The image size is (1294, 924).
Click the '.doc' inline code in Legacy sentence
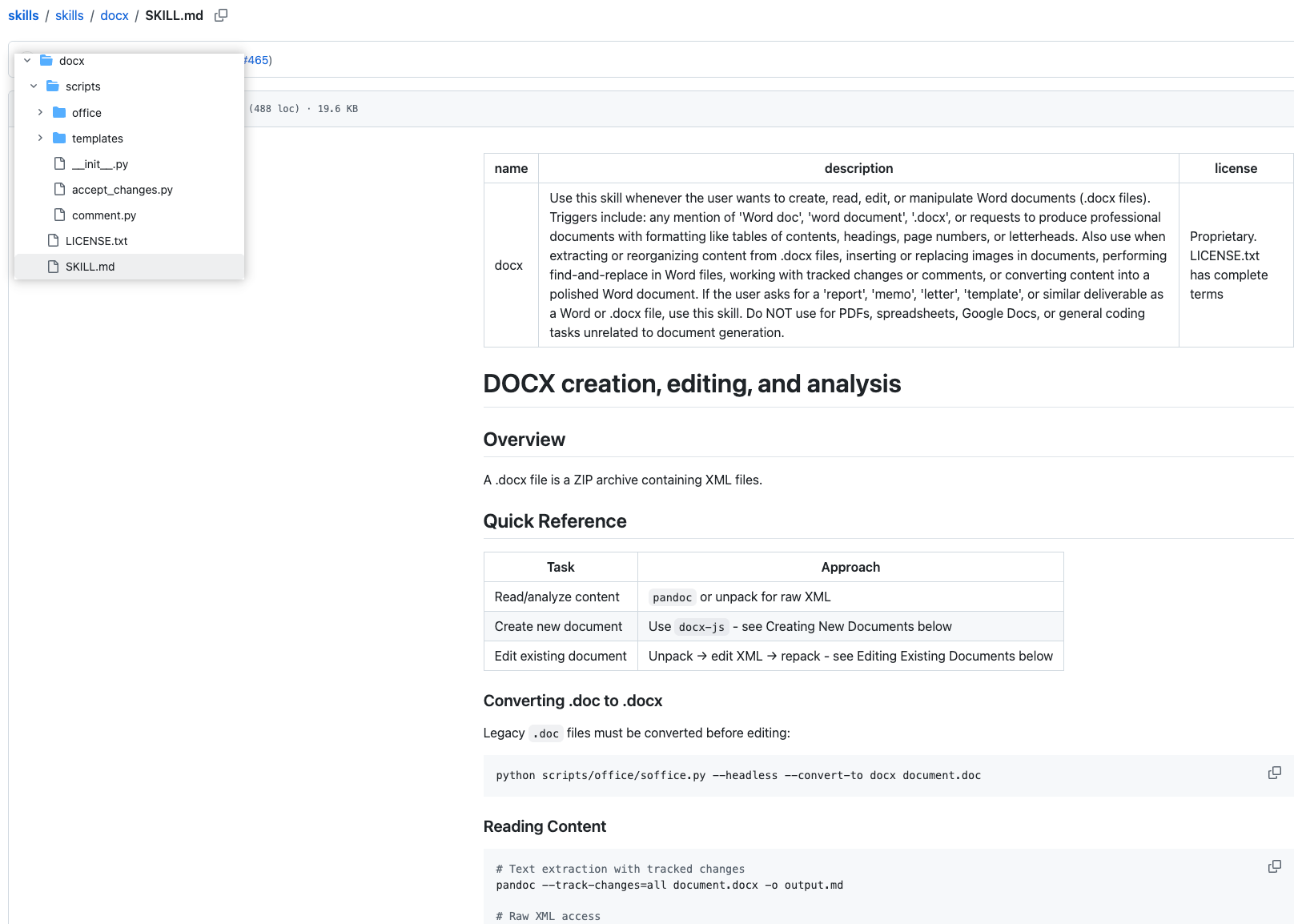[546, 733]
